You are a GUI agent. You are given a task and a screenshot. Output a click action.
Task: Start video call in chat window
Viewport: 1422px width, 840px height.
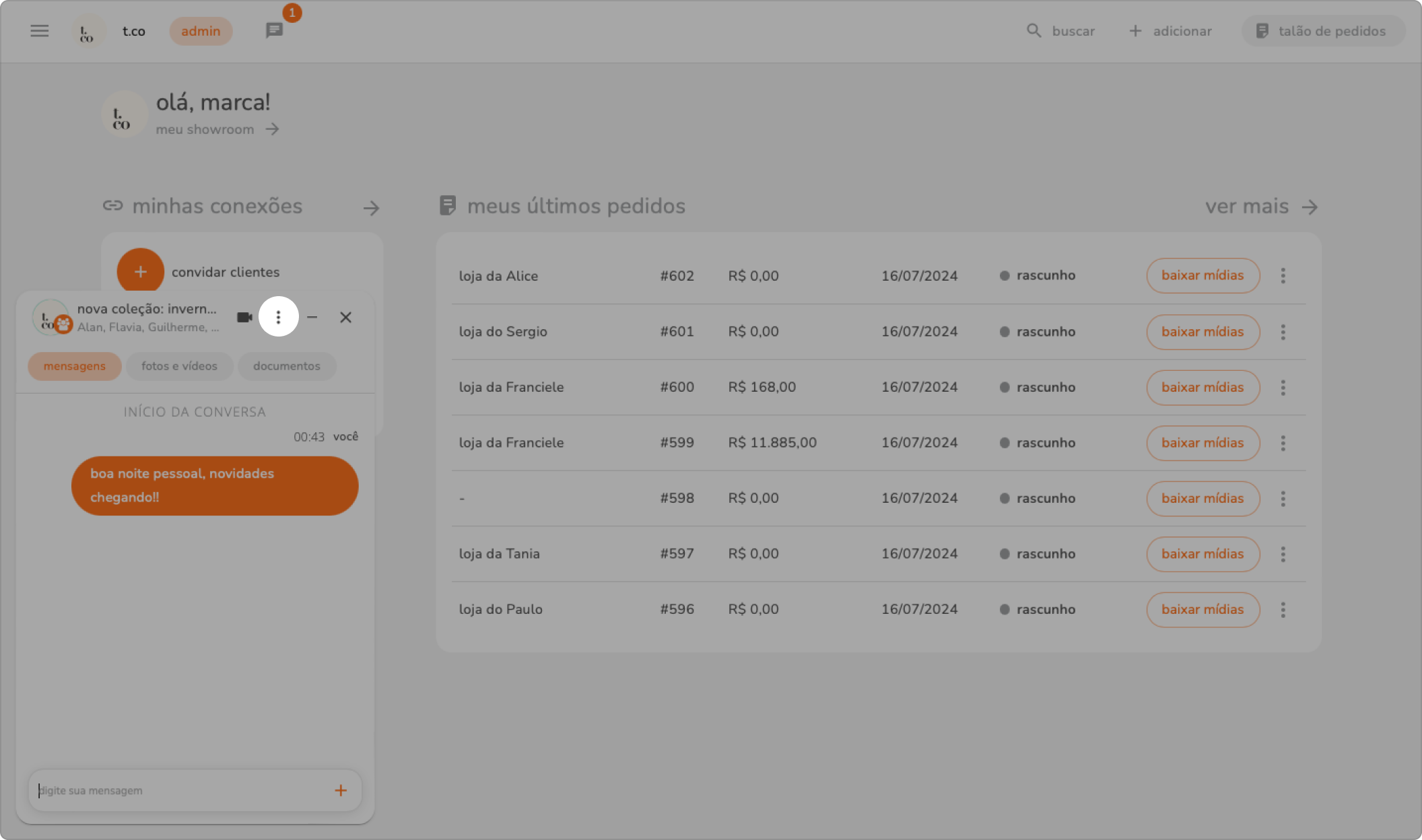(x=244, y=317)
